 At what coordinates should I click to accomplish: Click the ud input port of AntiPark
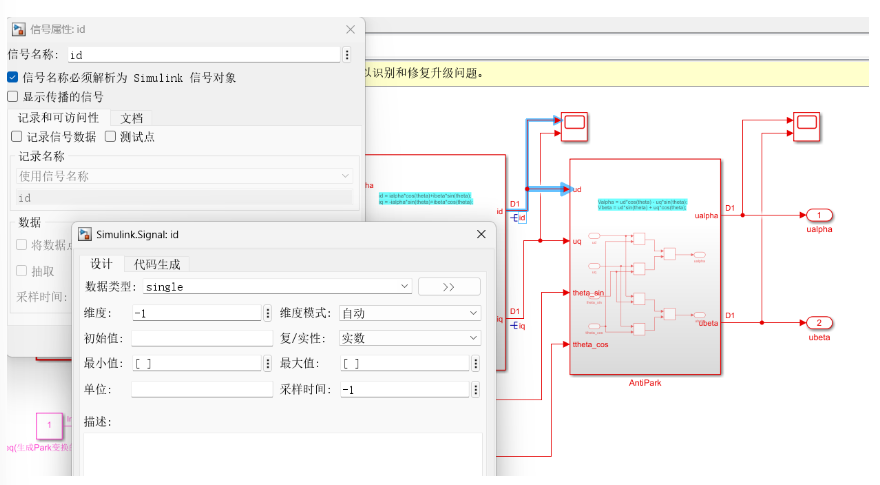(x=576, y=189)
